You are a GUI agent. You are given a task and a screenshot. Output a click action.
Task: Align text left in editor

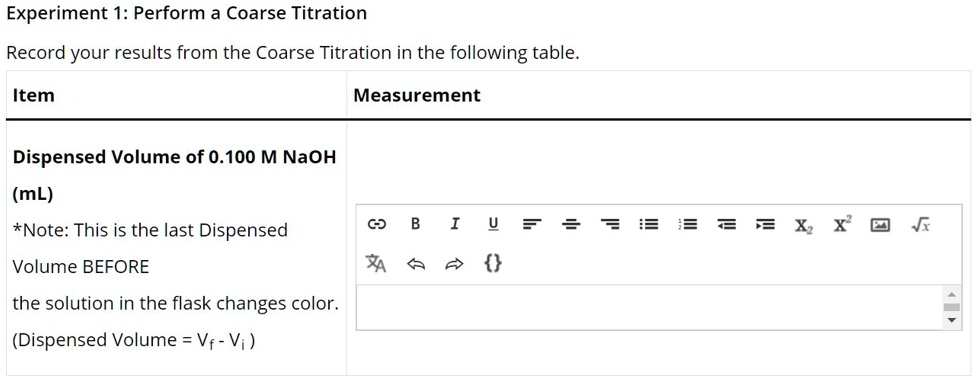tap(532, 224)
